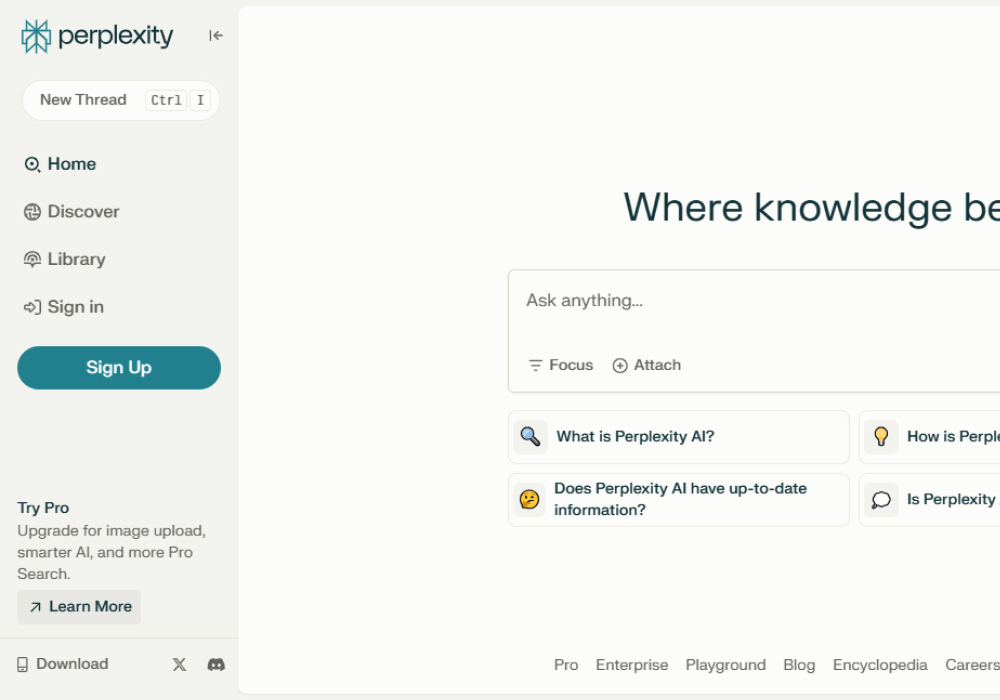The width and height of the screenshot is (1000, 700).
Task: Click the Ask anything input field
Action: point(750,301)
